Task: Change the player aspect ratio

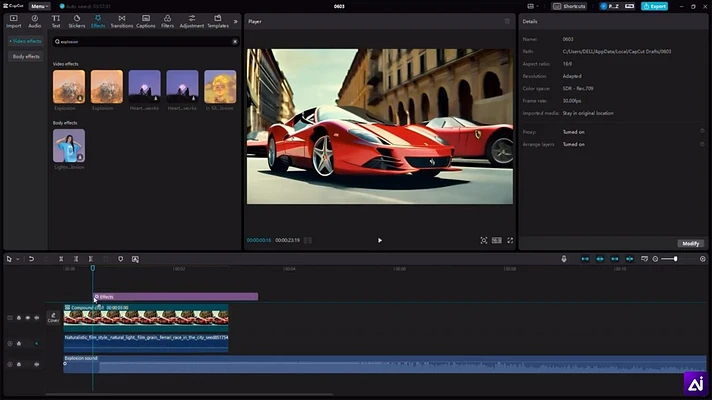Action: tap(497, 240)
